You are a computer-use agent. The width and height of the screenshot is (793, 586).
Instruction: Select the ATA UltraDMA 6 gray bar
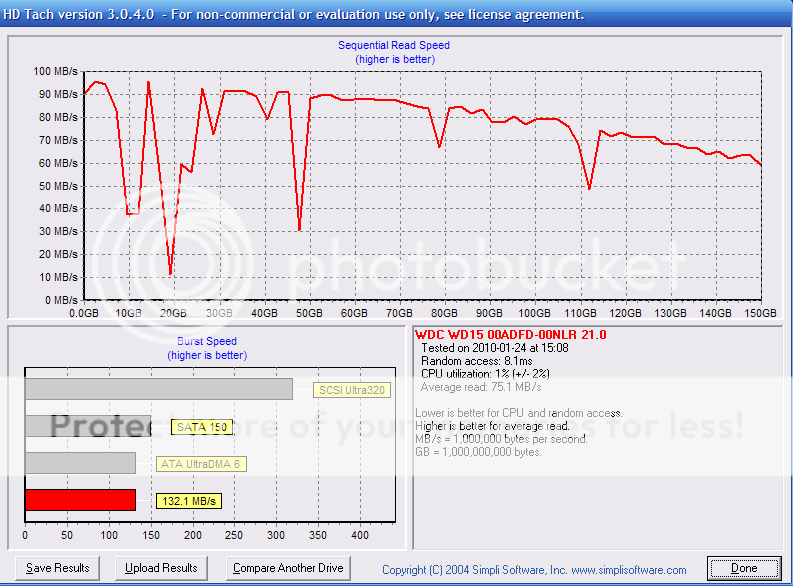tap(80, 463)
